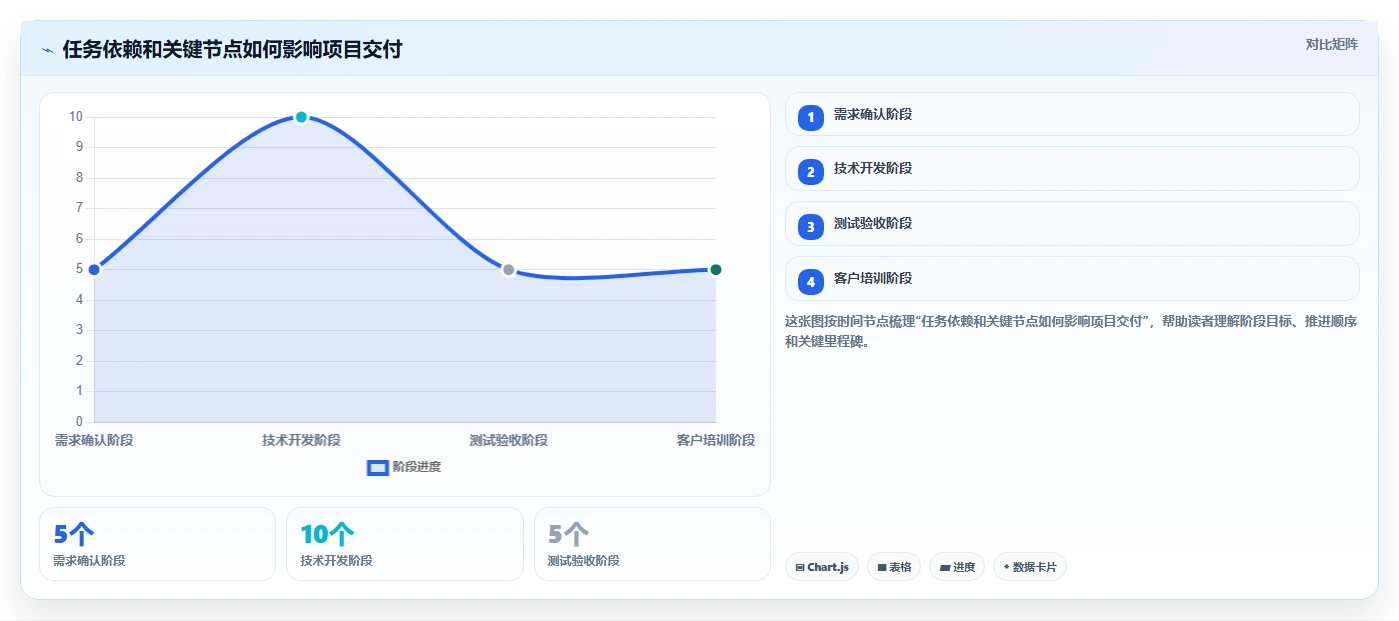Click the 需求确认阶段 x-axis label

click(94, 440)
